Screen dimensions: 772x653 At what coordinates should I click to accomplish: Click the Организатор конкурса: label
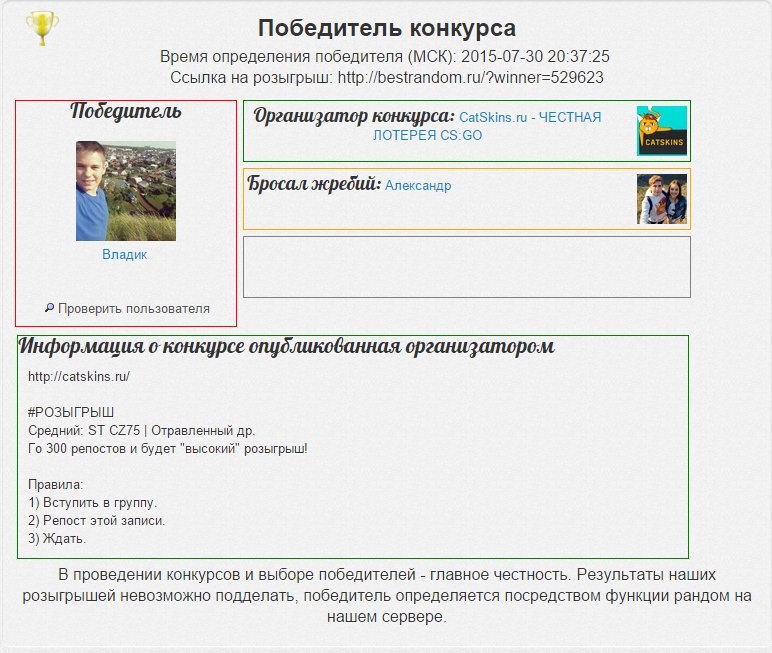[x=354, y=117]
